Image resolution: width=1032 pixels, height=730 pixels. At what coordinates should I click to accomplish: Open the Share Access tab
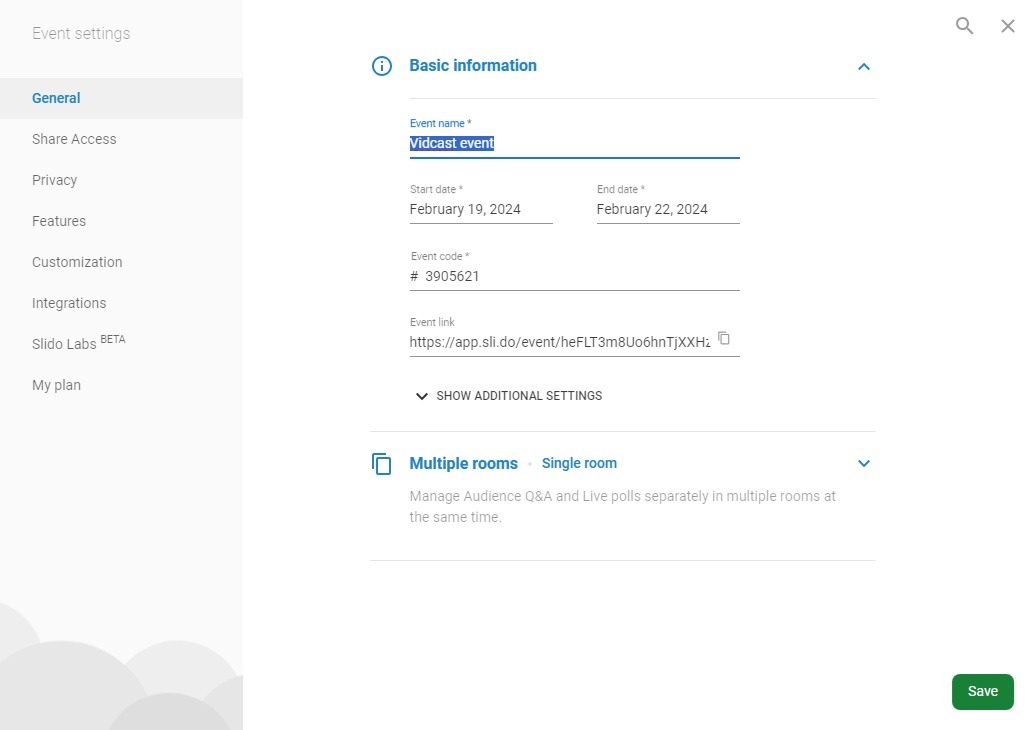point(121,139)
